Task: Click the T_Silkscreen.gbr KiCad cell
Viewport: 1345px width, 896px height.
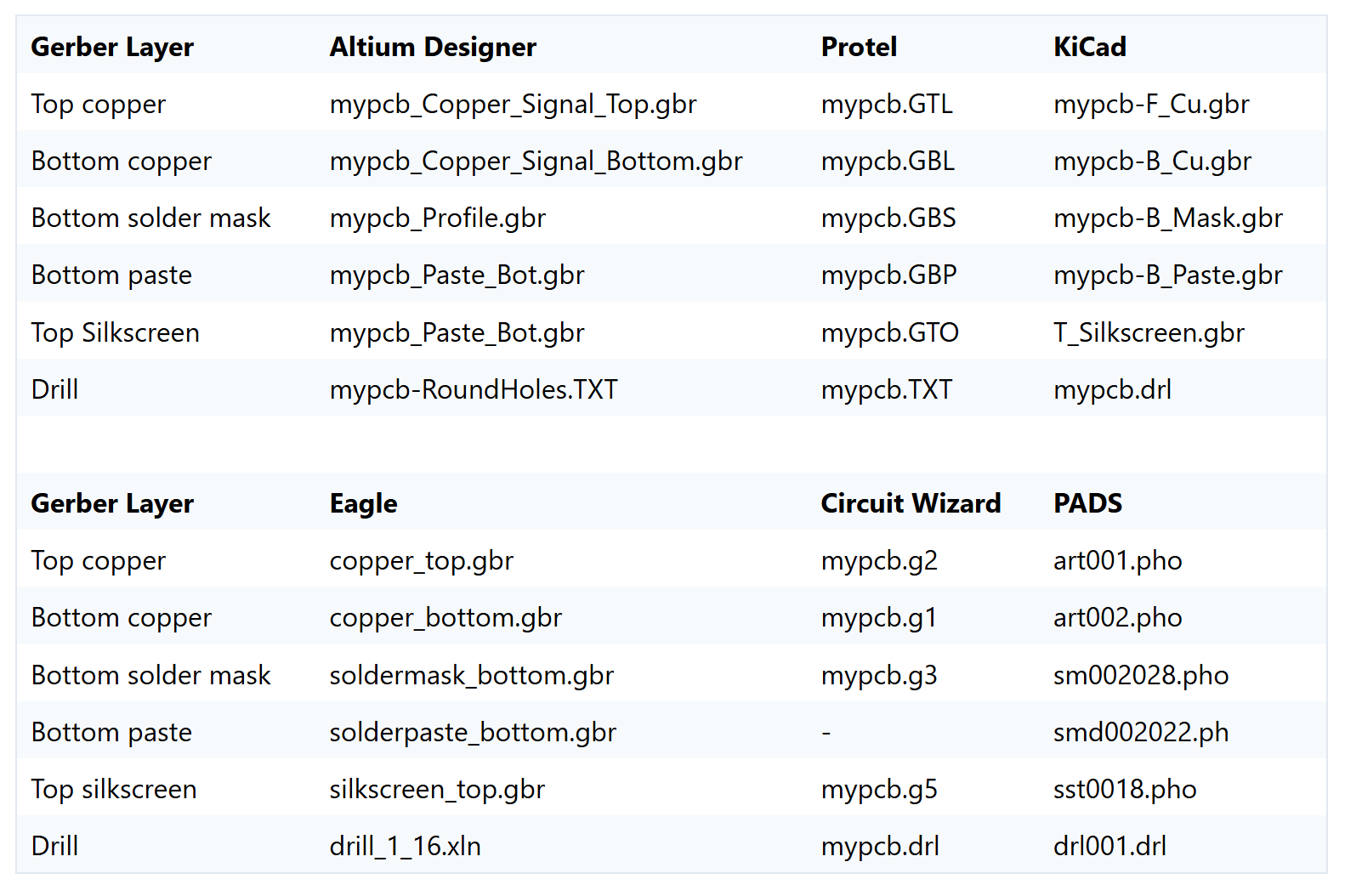Action: [1149, 332]
